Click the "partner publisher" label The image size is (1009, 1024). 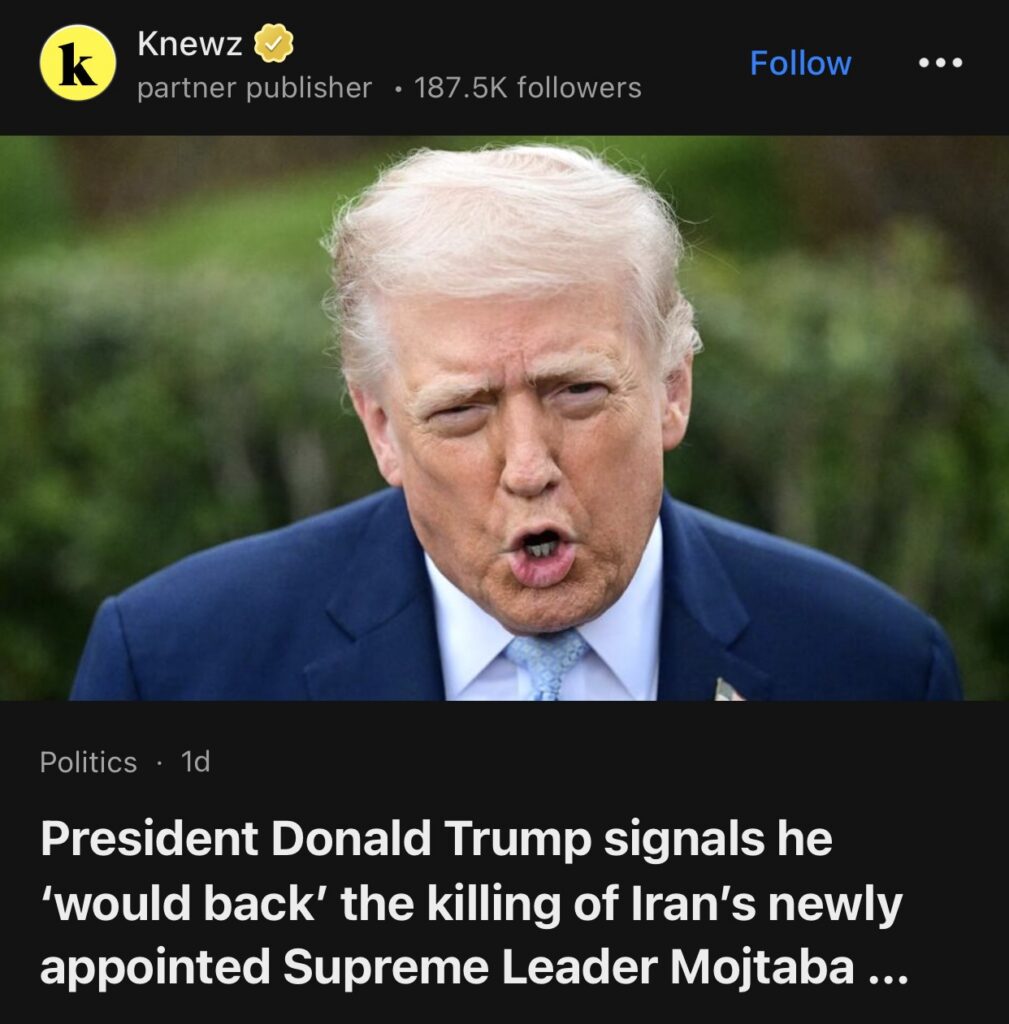click(254, 88)
